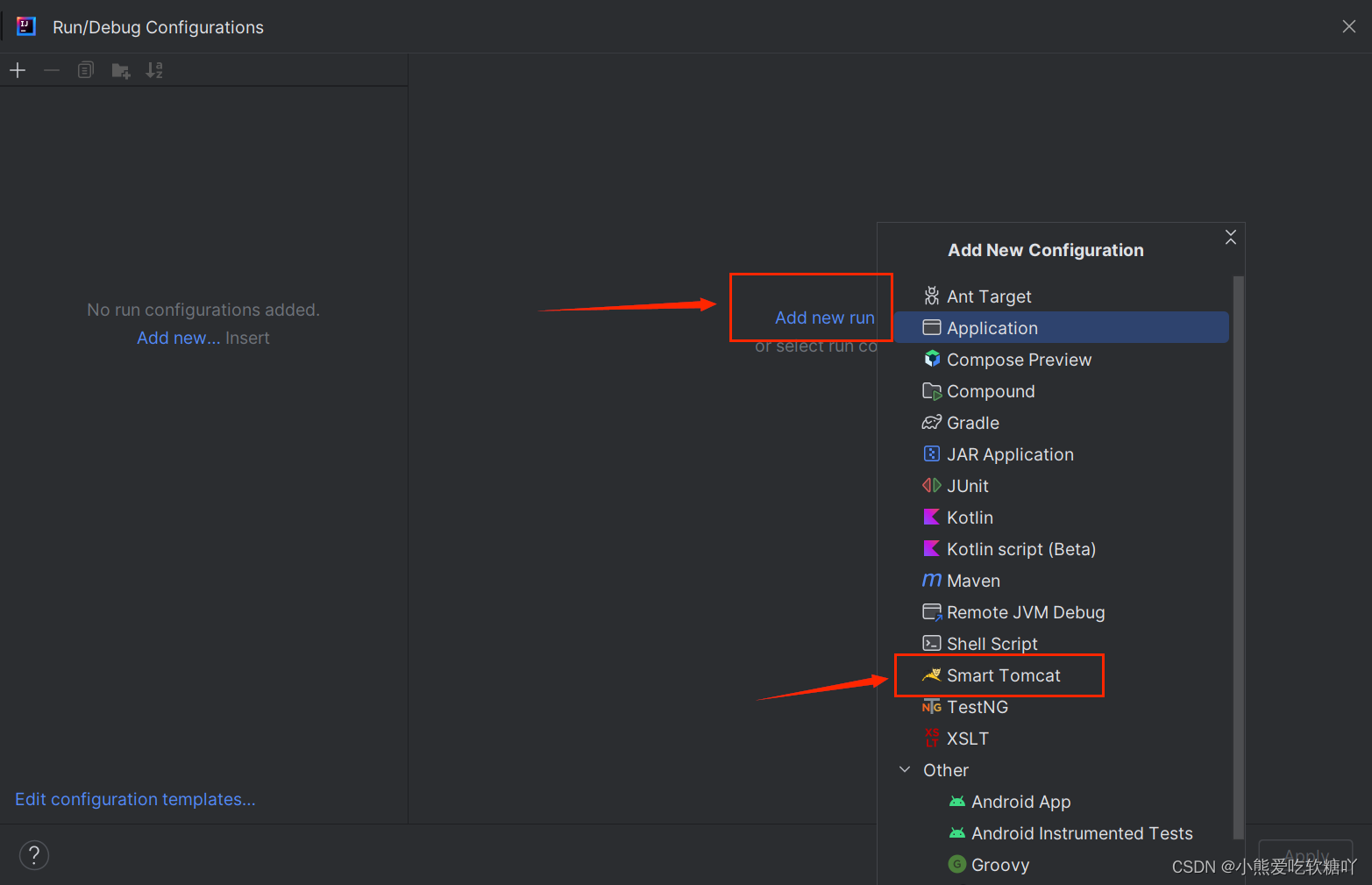Viewport: 1372px width, 885px height.
Task: Click the plus icon to add configuration
Action: 18,70
